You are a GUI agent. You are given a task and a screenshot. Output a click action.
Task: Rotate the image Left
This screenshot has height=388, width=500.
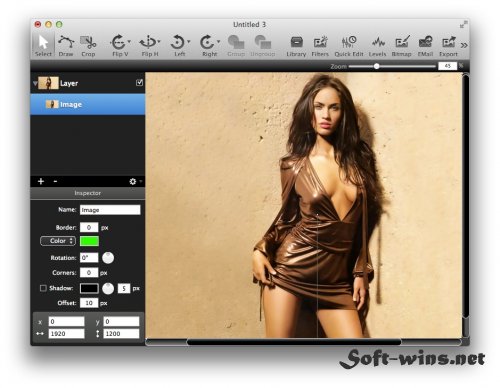[180, 46]
